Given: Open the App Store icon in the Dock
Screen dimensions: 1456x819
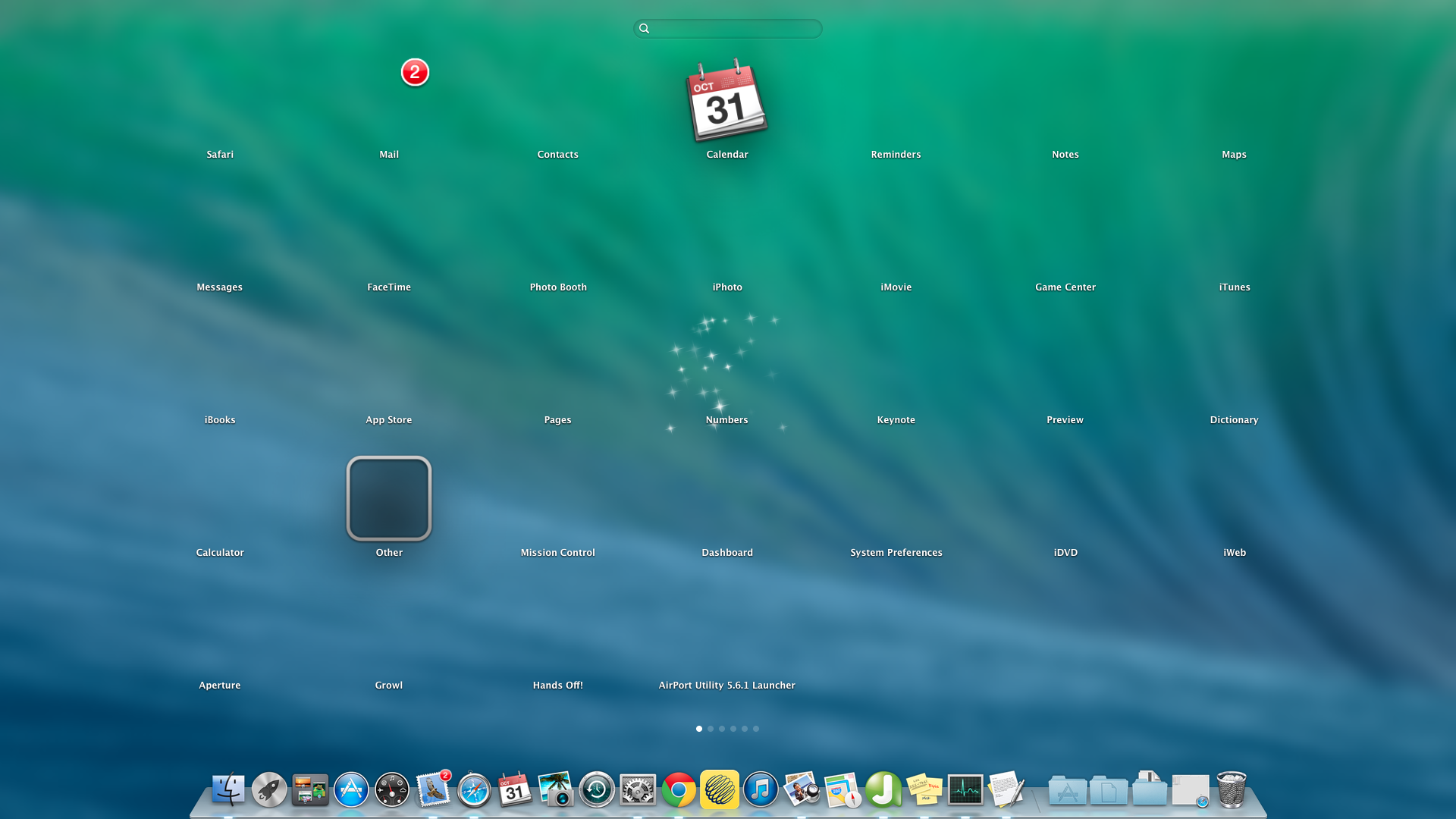Looking at the screenshot, I should point(351,789).
